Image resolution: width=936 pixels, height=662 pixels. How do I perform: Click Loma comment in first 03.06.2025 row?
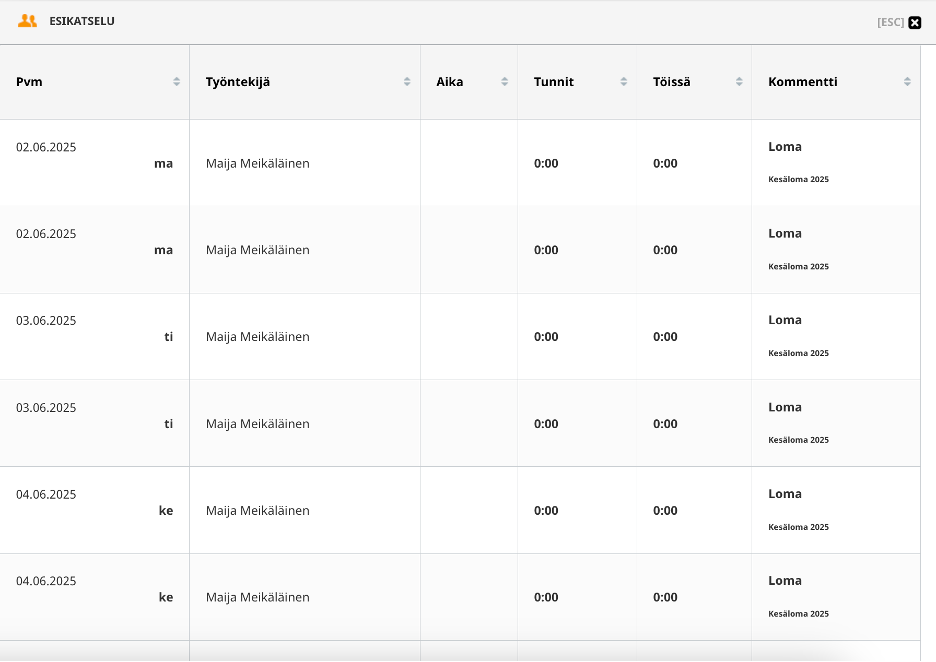[785, 320]
